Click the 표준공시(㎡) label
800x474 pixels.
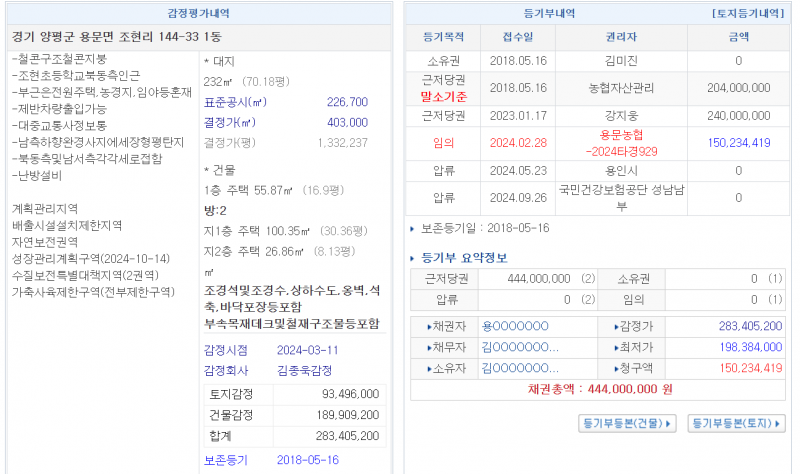coord(235,102)
